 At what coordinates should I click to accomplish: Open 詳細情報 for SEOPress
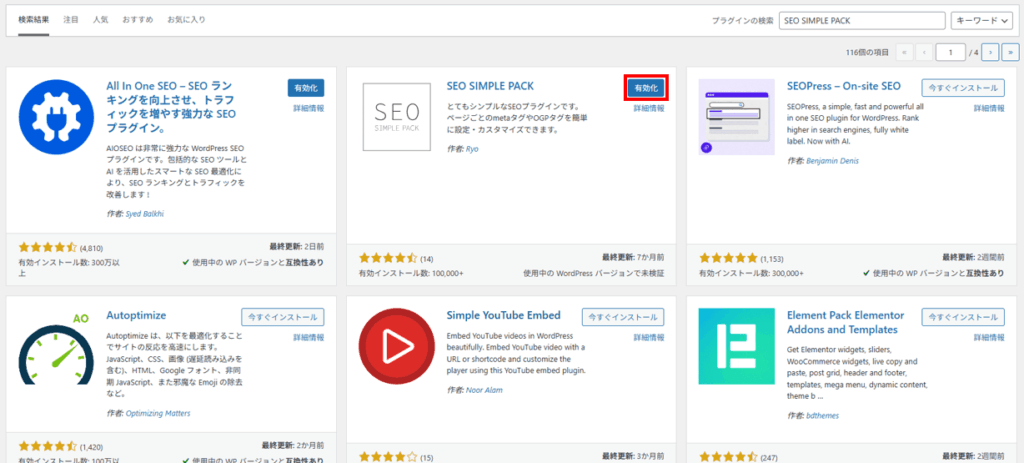pos(989,108)
